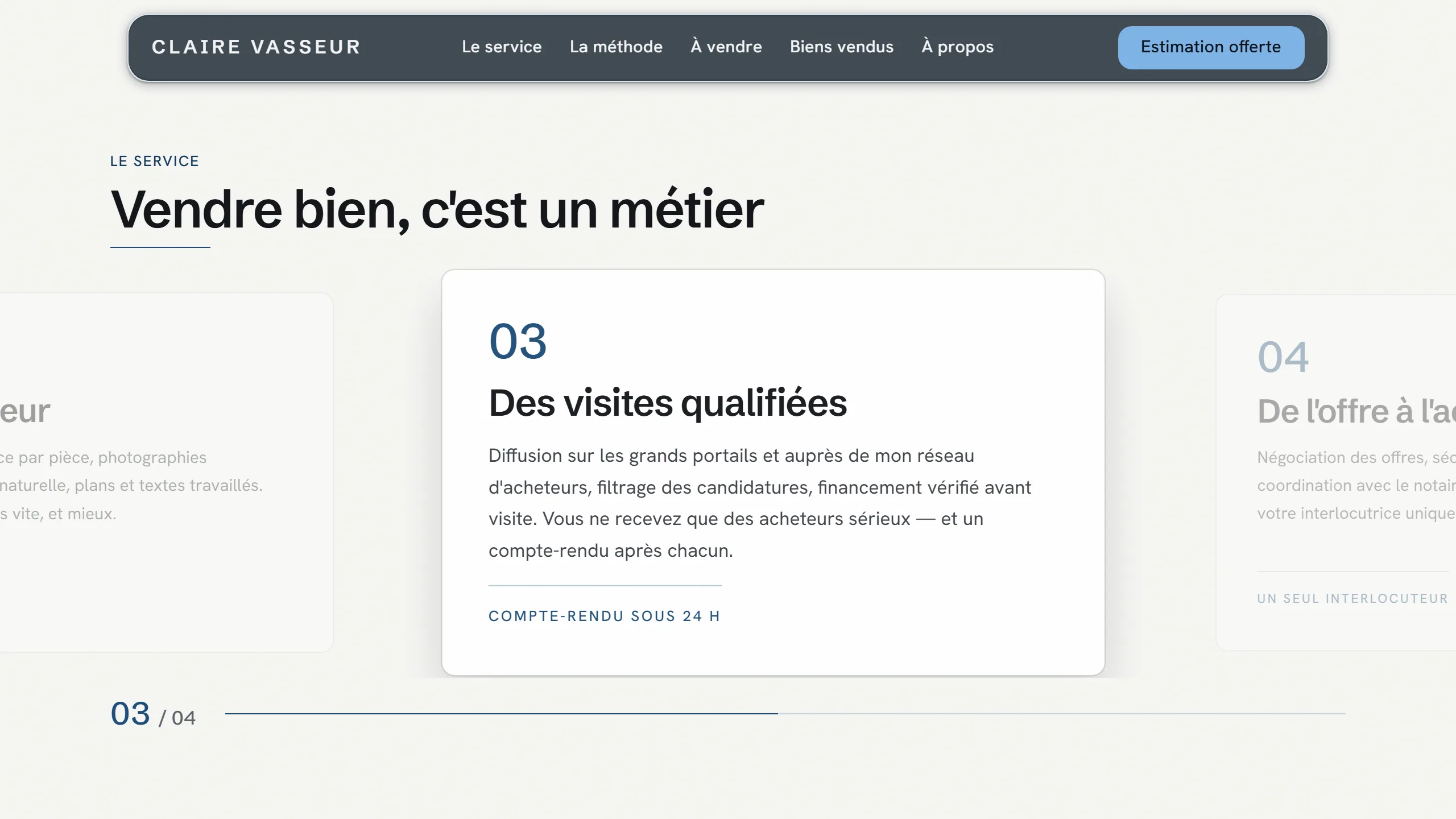
Task: Open the À vendre menu item
Action: (x=726, y=47)
